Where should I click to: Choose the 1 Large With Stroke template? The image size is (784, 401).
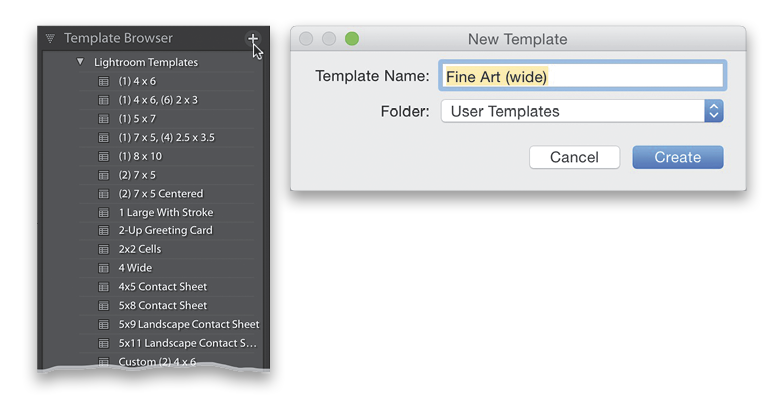coord(167,212)
